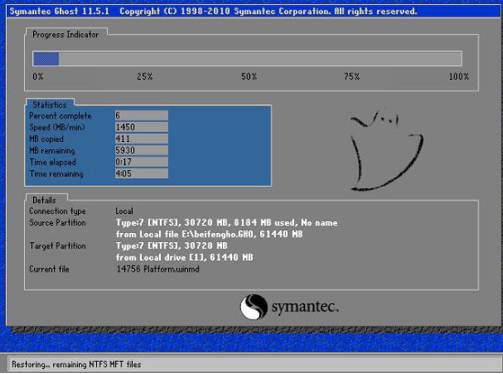Click the Symantec yin-yang logo icon

(254, 307)
